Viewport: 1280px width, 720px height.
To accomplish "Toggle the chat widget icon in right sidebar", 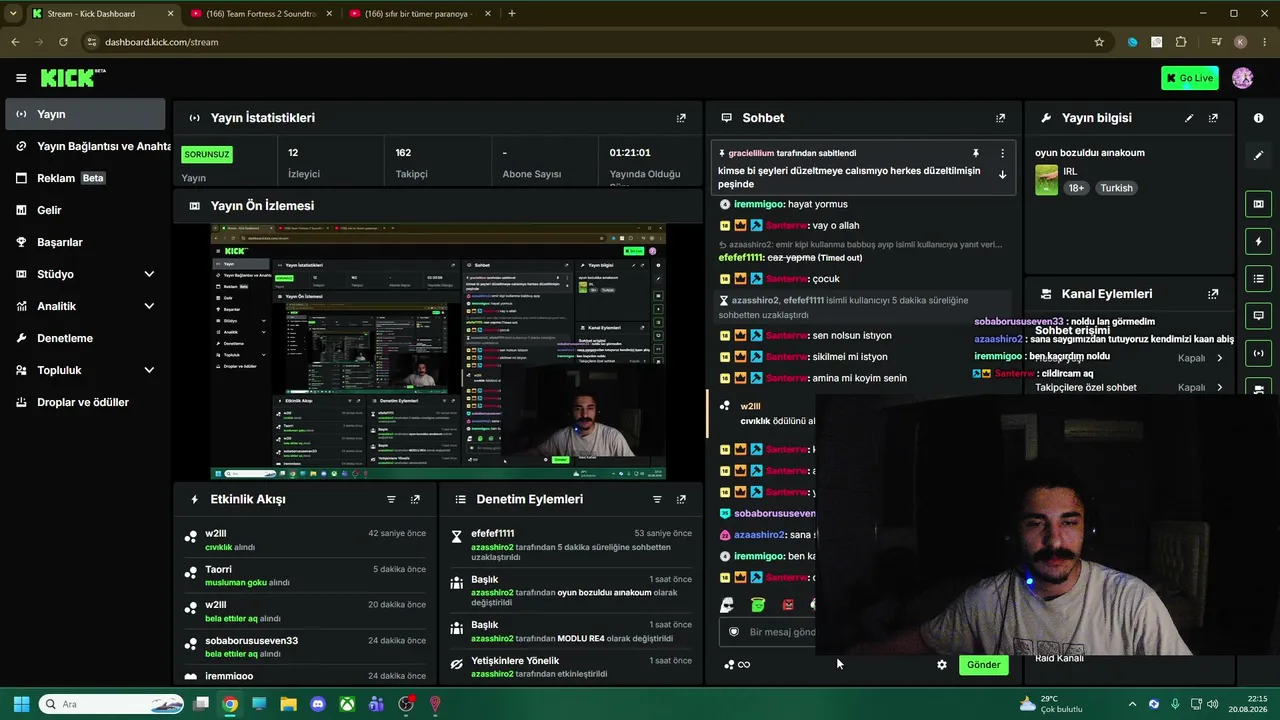I will [1258, 315].
